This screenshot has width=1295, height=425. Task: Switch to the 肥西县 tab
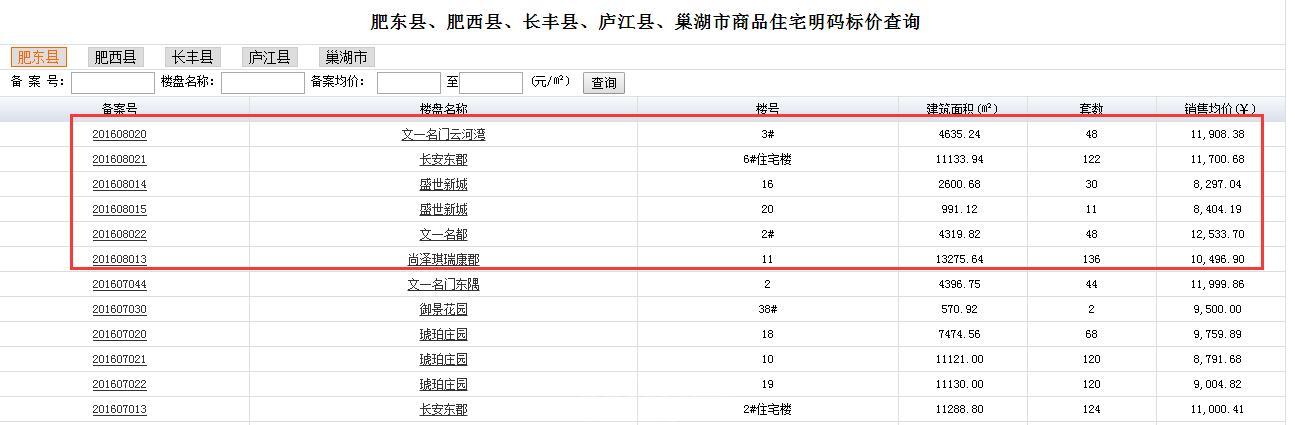(115, 57)
